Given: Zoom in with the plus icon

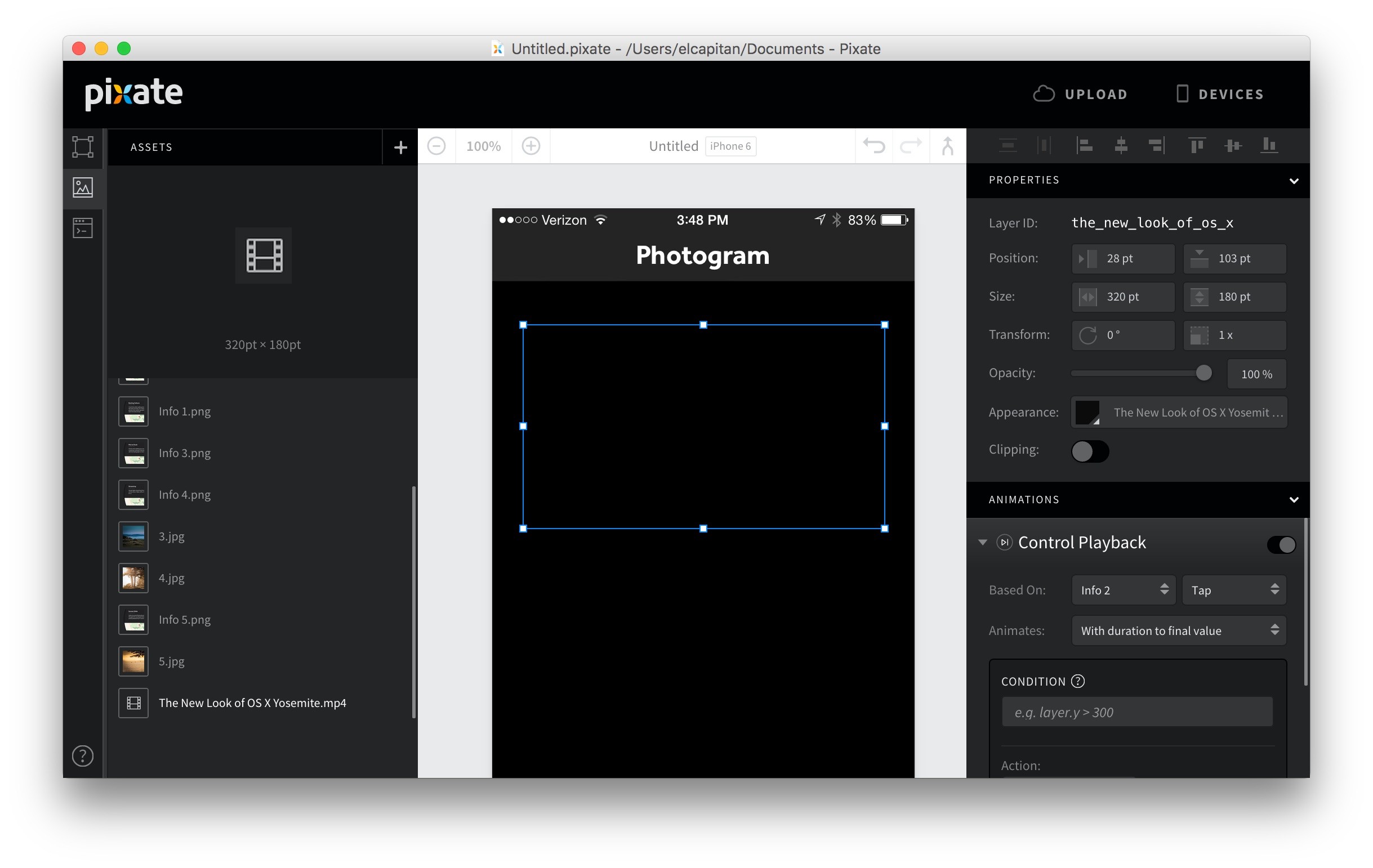Looking at the screenshot, I should pyautogui.click(x=531, y=146).
